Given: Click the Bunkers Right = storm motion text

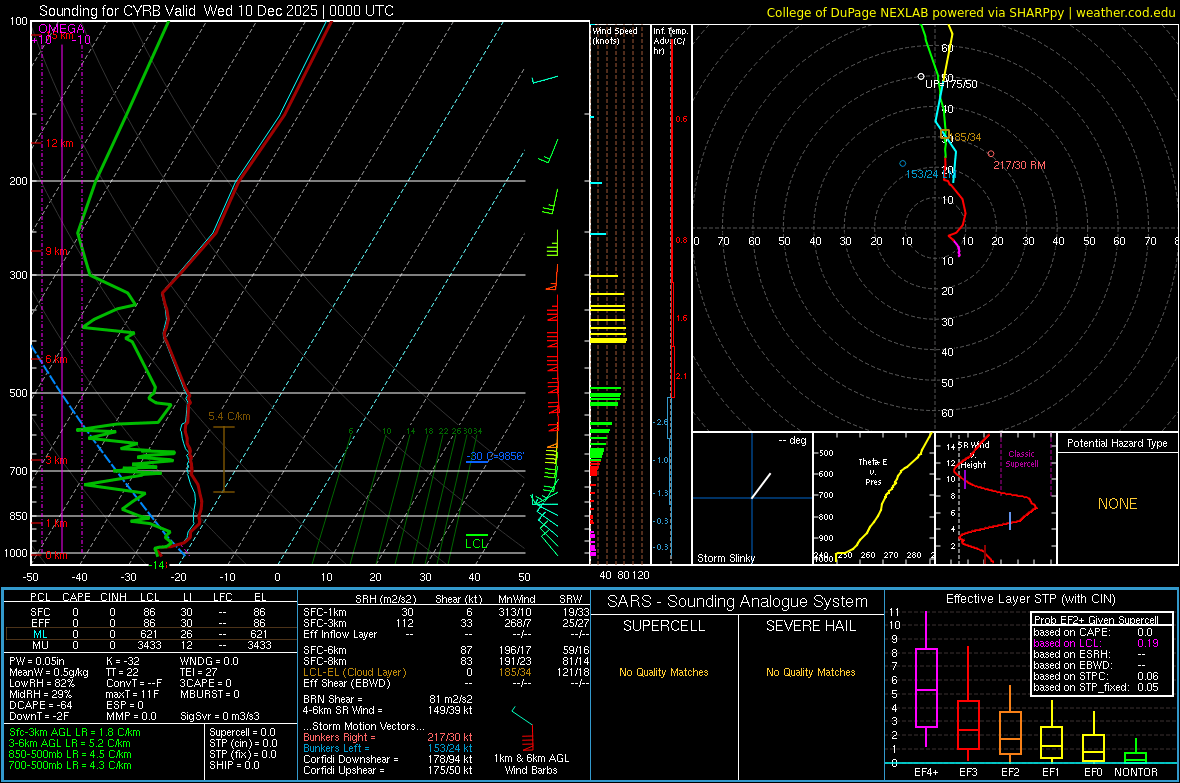Looking at the screenshot, I should click(338, 736).
